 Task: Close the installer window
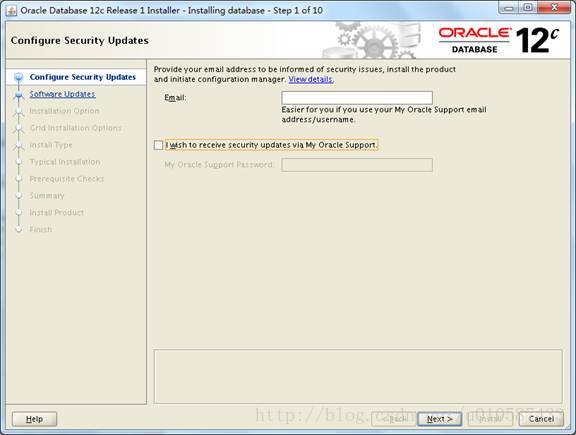tap(554, 8)
